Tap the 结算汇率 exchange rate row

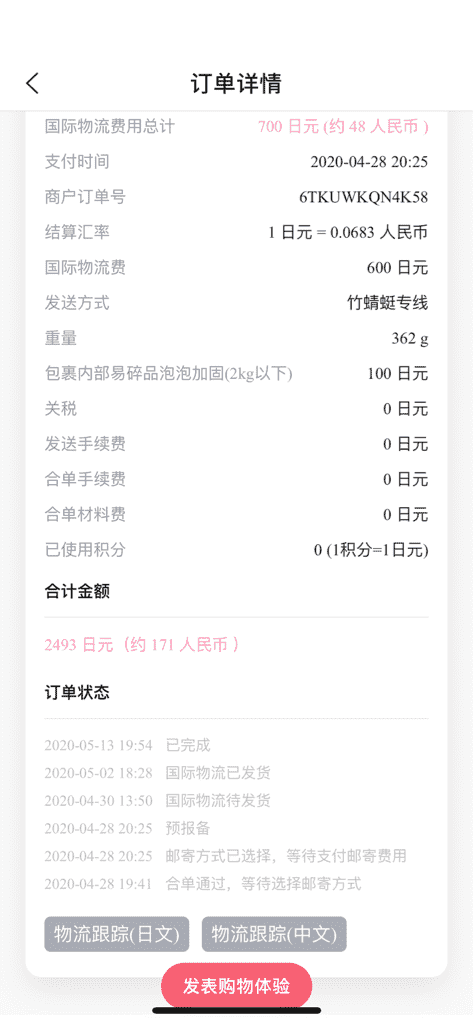pos(236,232)
